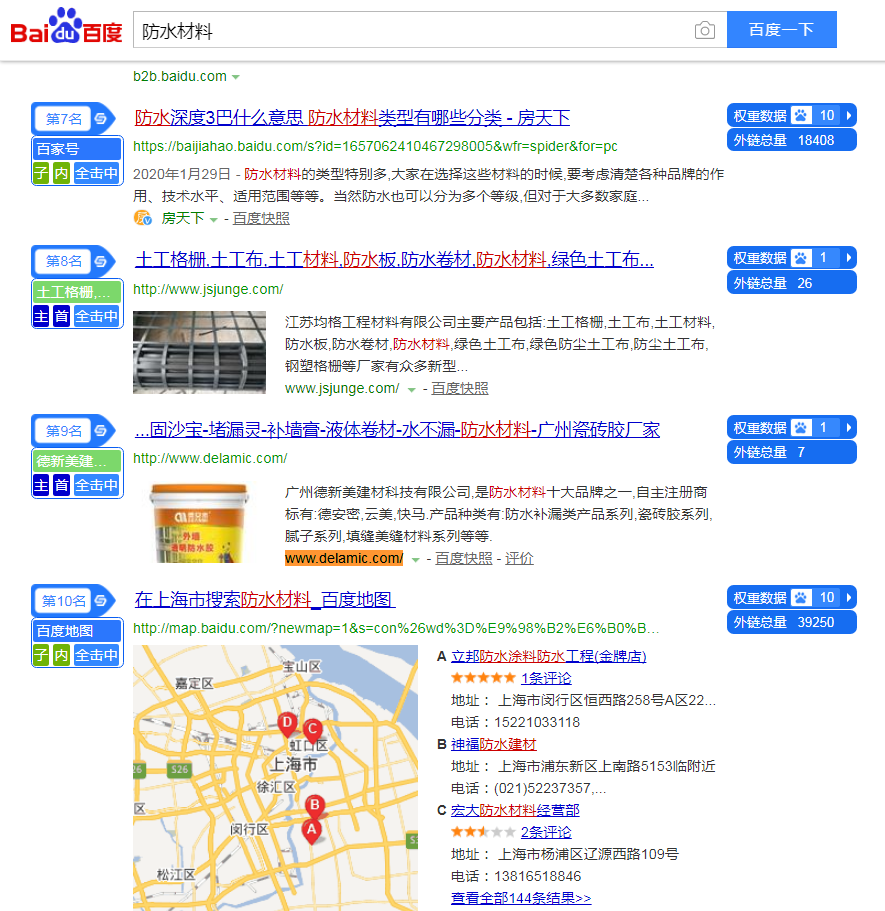Click paw icon in 第10名 权重数据 badge
Image resolution: width=885 pixels, height=911 pixels.
pos(801,597)
